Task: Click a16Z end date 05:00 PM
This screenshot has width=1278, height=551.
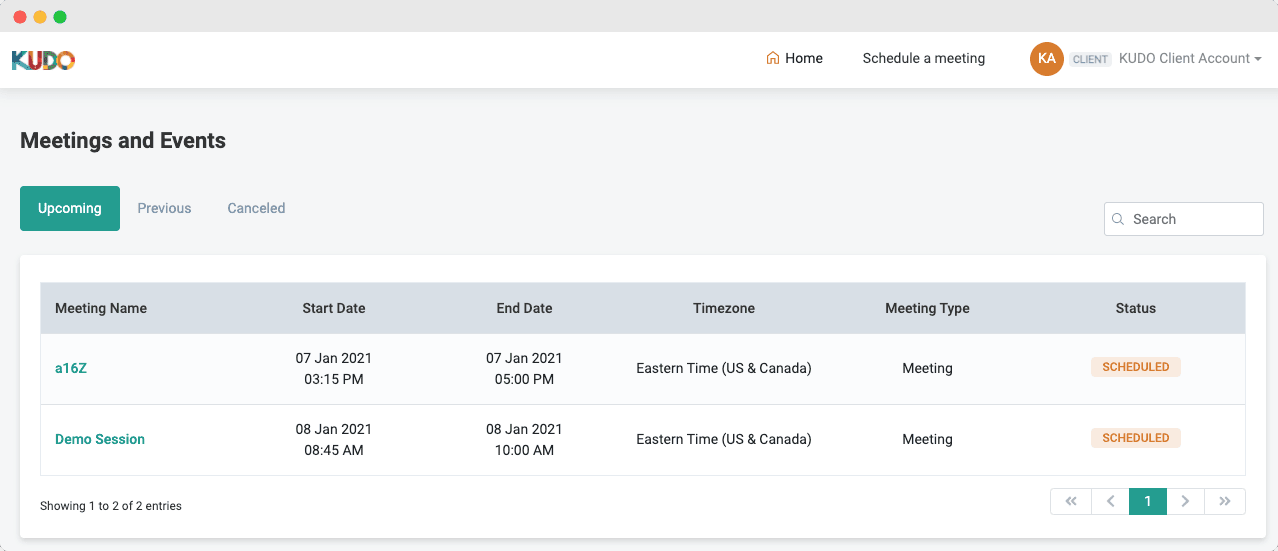Action: click(x=524, y=379)
